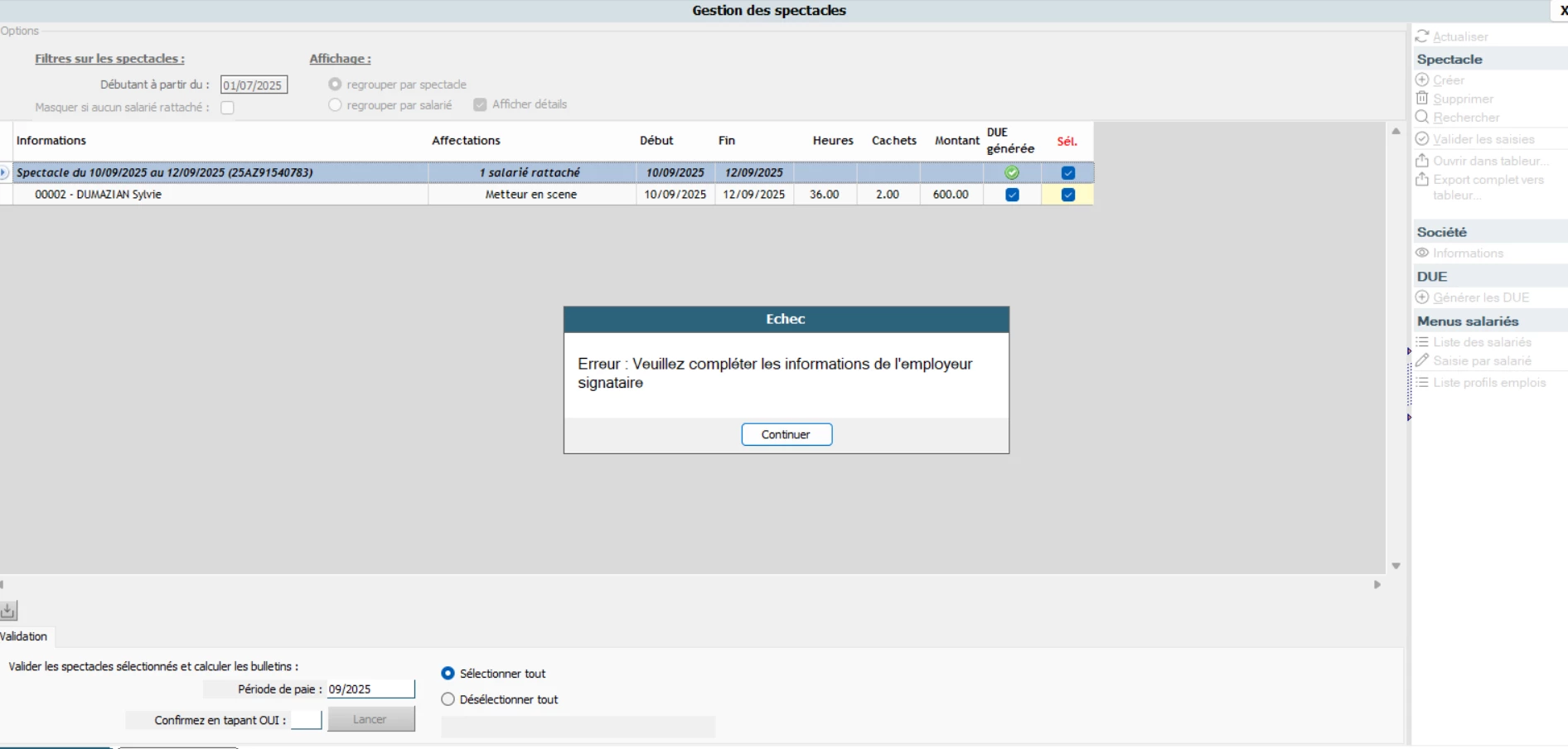
Task: Click Continuer in the Echec dialog
Action: (x=786, y=434)
